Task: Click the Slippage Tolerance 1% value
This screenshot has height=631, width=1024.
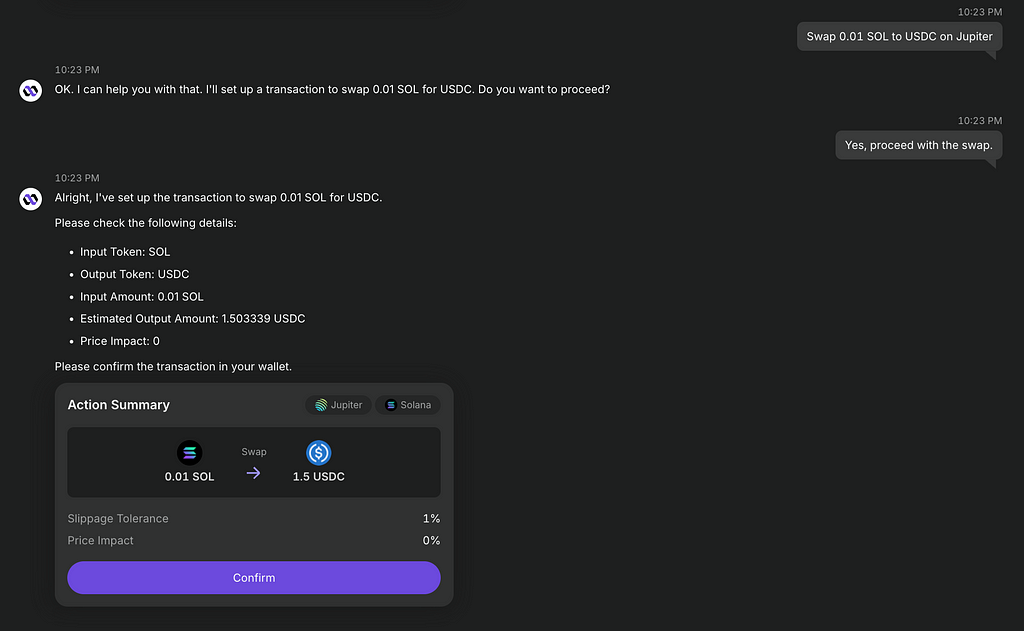Action: (431, 519)
